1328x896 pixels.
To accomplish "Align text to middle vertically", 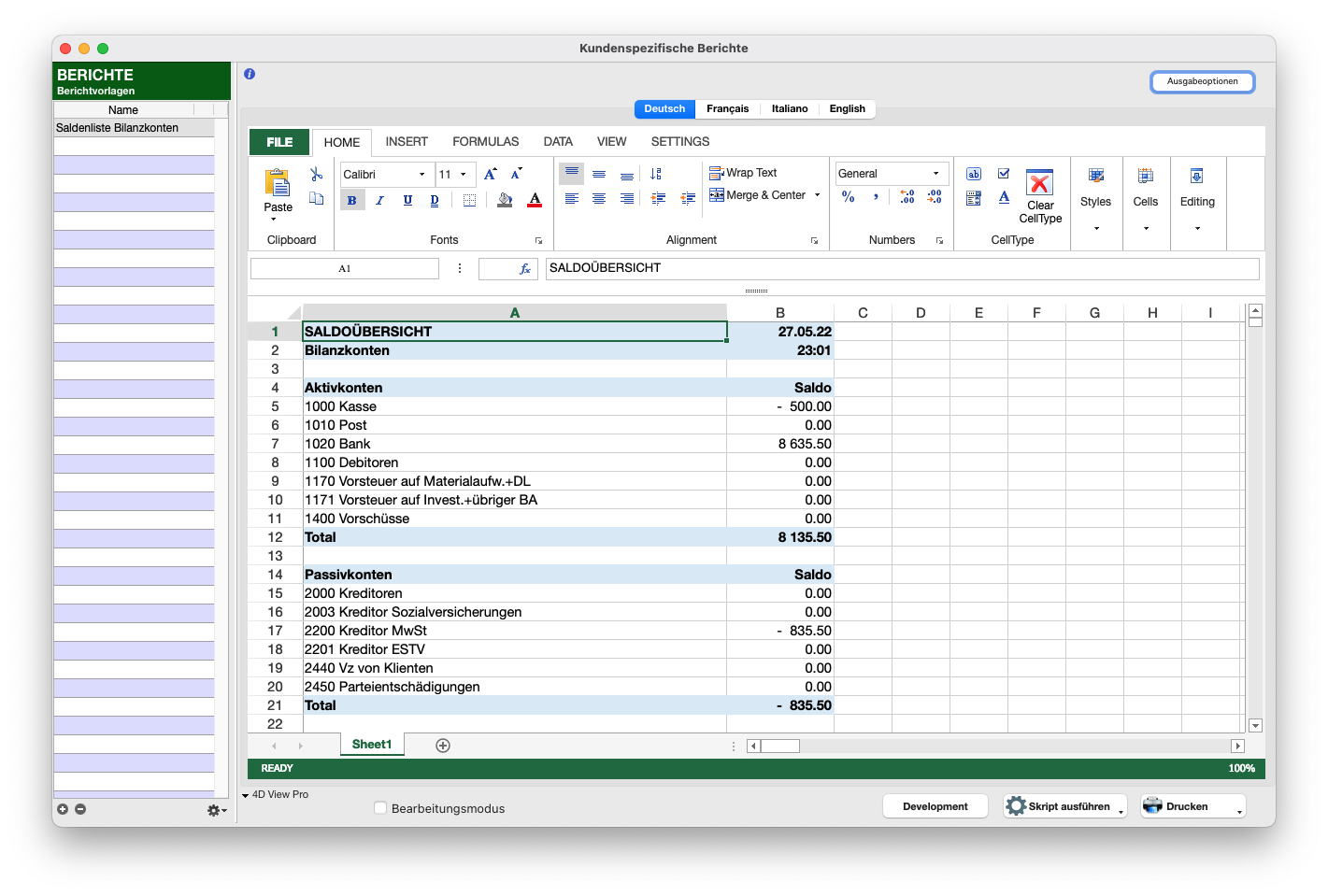I will coord(599,174).
